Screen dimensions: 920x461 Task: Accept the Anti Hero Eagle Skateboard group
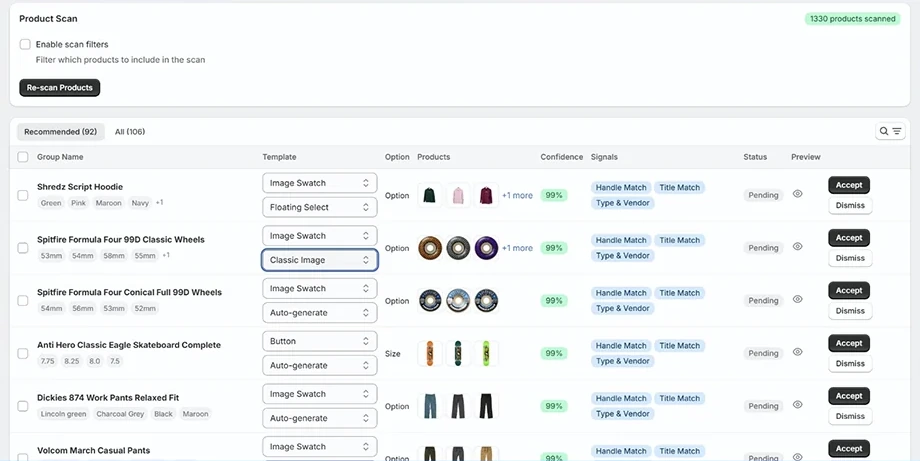coord(849,343)
